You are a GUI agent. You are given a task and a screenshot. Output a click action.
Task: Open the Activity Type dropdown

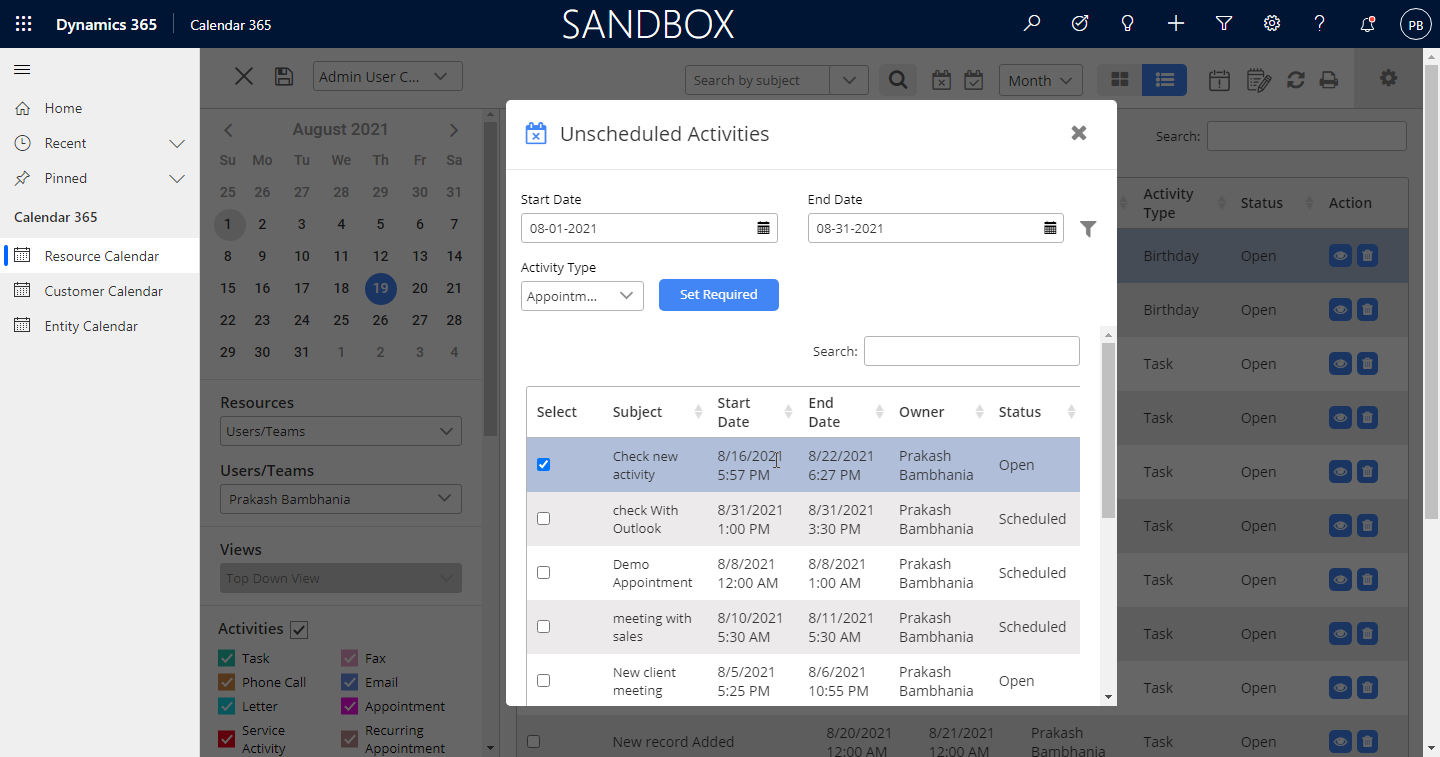582,296
